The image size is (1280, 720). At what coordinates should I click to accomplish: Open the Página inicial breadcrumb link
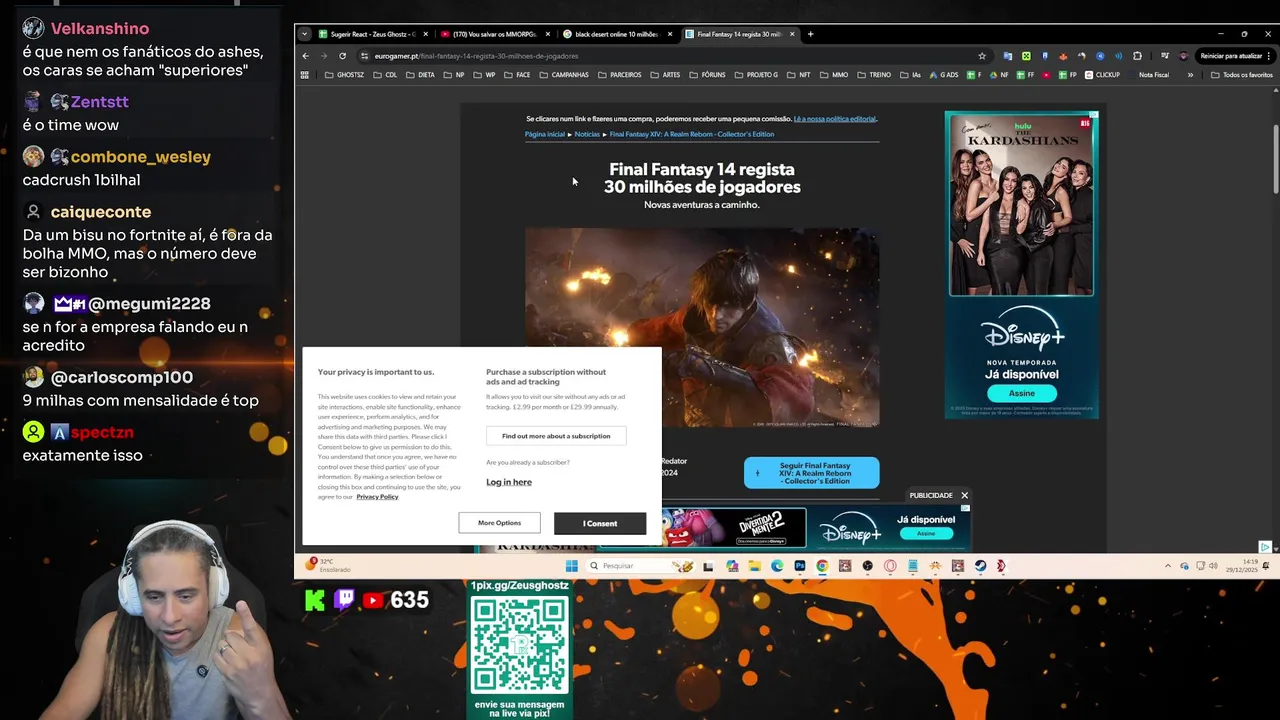[545, 134]
